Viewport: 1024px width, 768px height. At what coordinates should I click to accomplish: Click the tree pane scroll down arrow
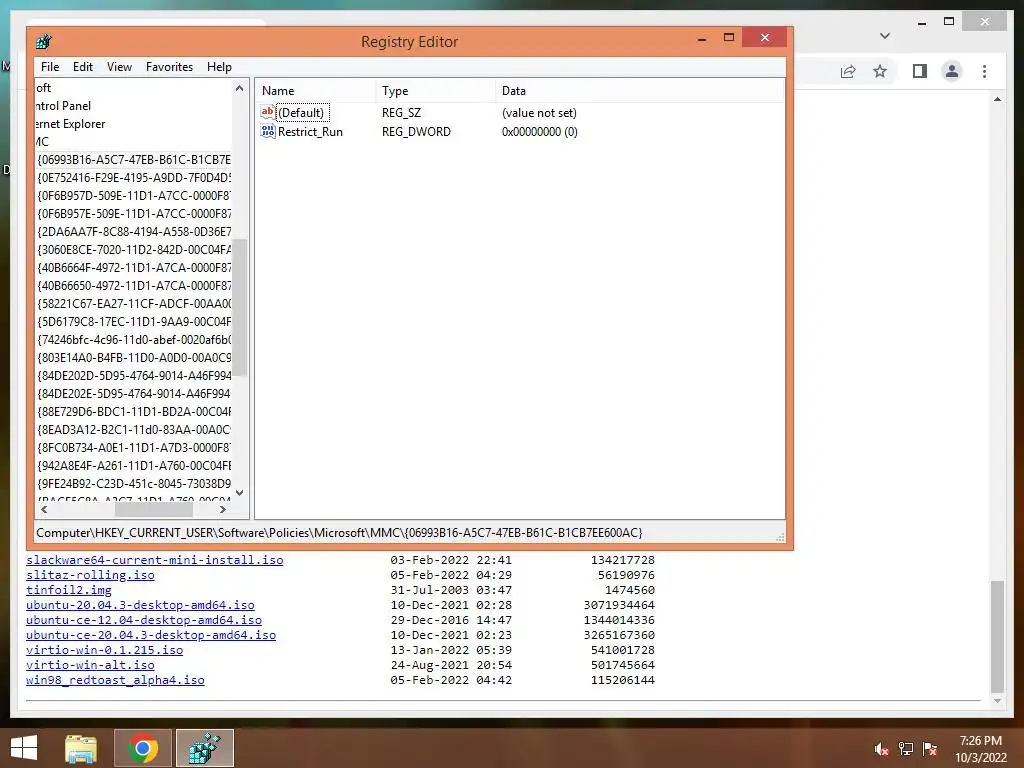[240, 493]
